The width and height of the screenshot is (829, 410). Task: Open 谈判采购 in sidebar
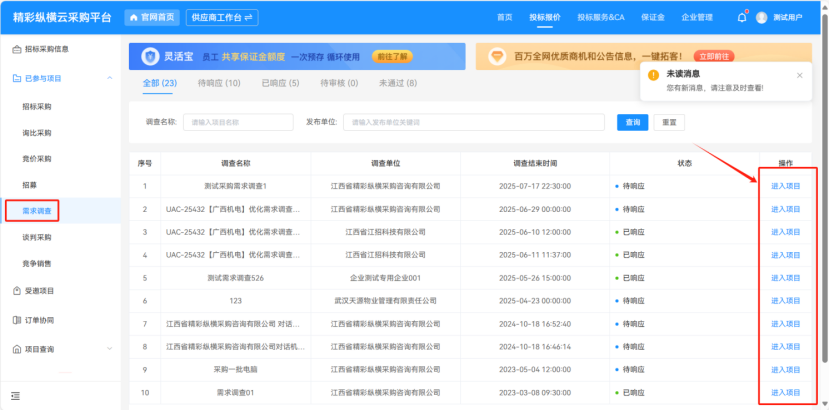tap(36, 237)
